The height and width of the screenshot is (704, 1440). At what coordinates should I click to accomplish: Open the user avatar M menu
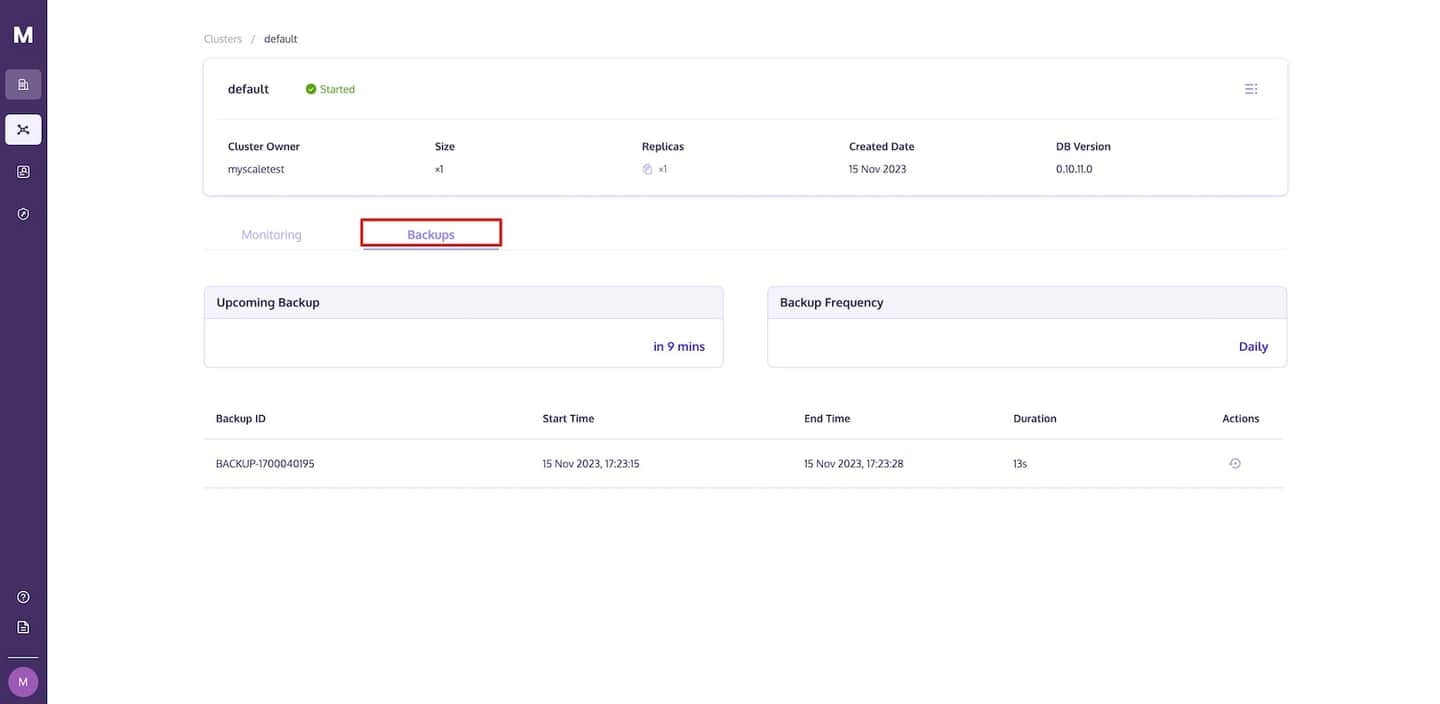23,682
